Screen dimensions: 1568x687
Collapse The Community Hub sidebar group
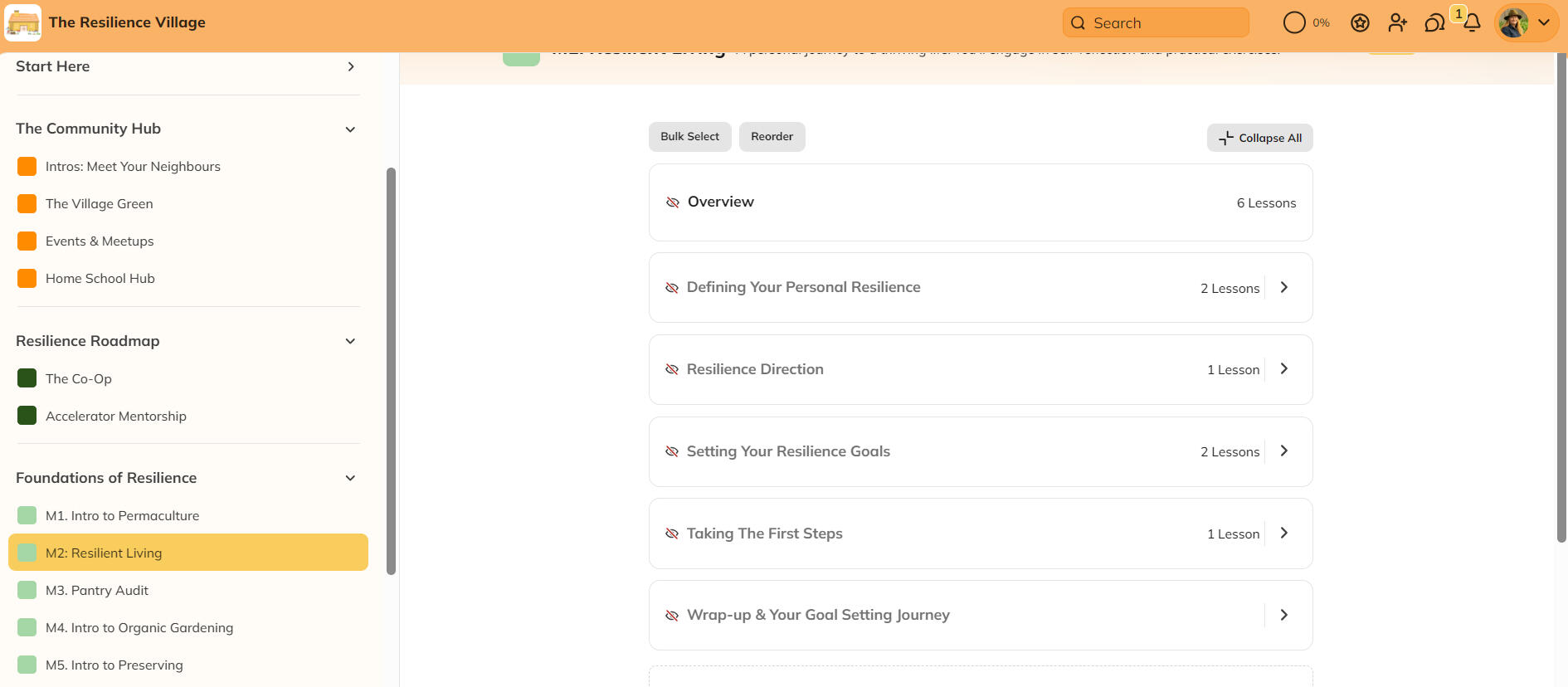click(x=350, y=129)
